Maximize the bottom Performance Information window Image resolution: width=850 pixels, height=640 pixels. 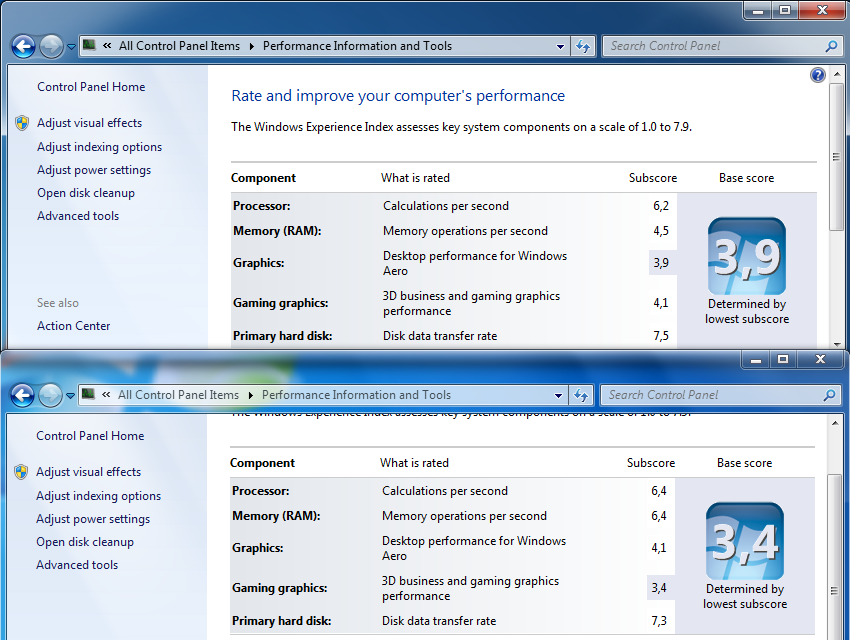coord(783,359)
